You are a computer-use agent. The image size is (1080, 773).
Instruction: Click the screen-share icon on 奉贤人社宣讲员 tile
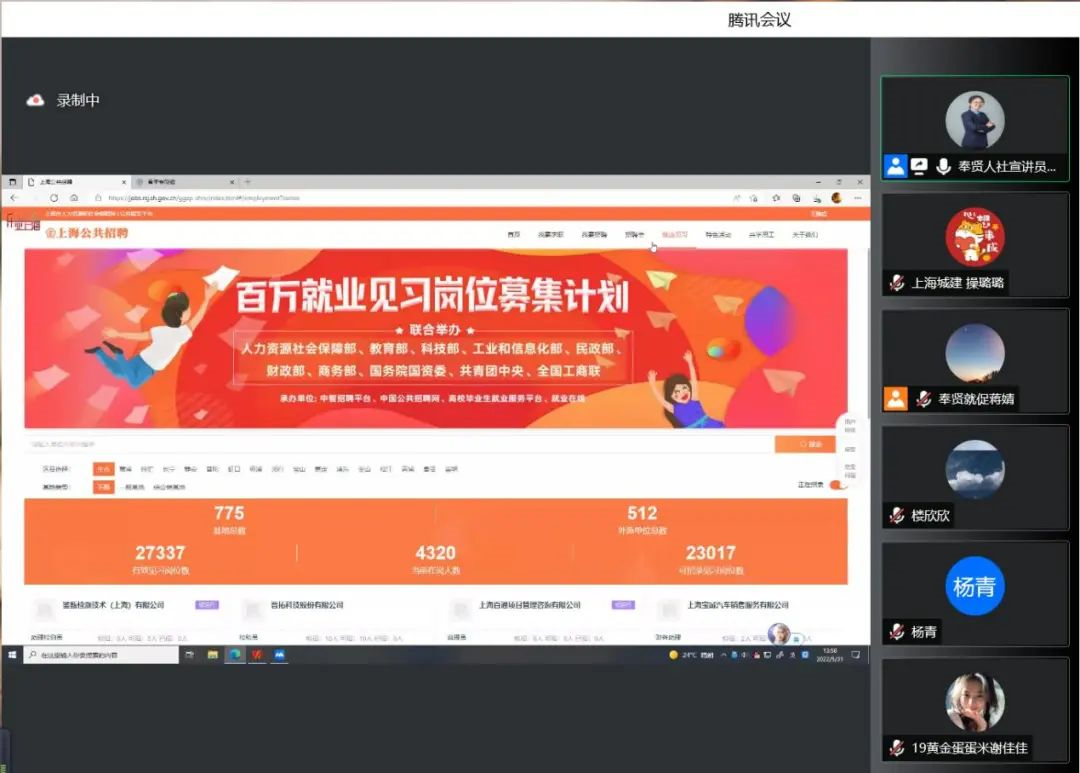pos(920,166)
